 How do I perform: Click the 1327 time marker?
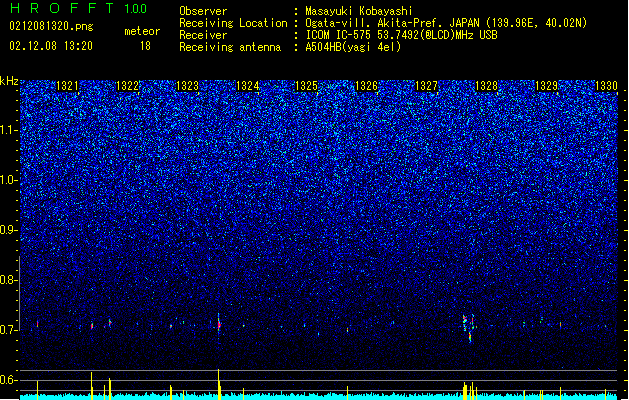[426, 86]
